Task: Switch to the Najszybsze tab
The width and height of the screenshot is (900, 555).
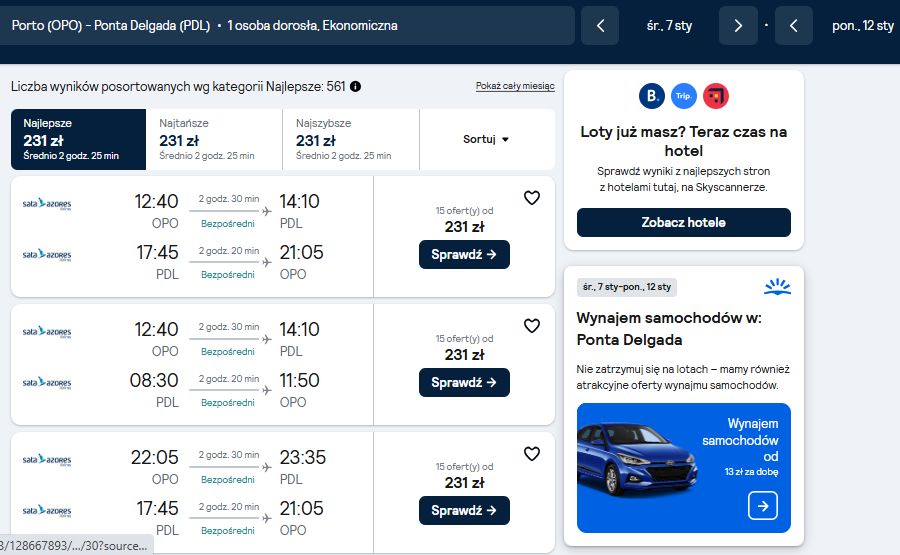Action: point(351,139)
